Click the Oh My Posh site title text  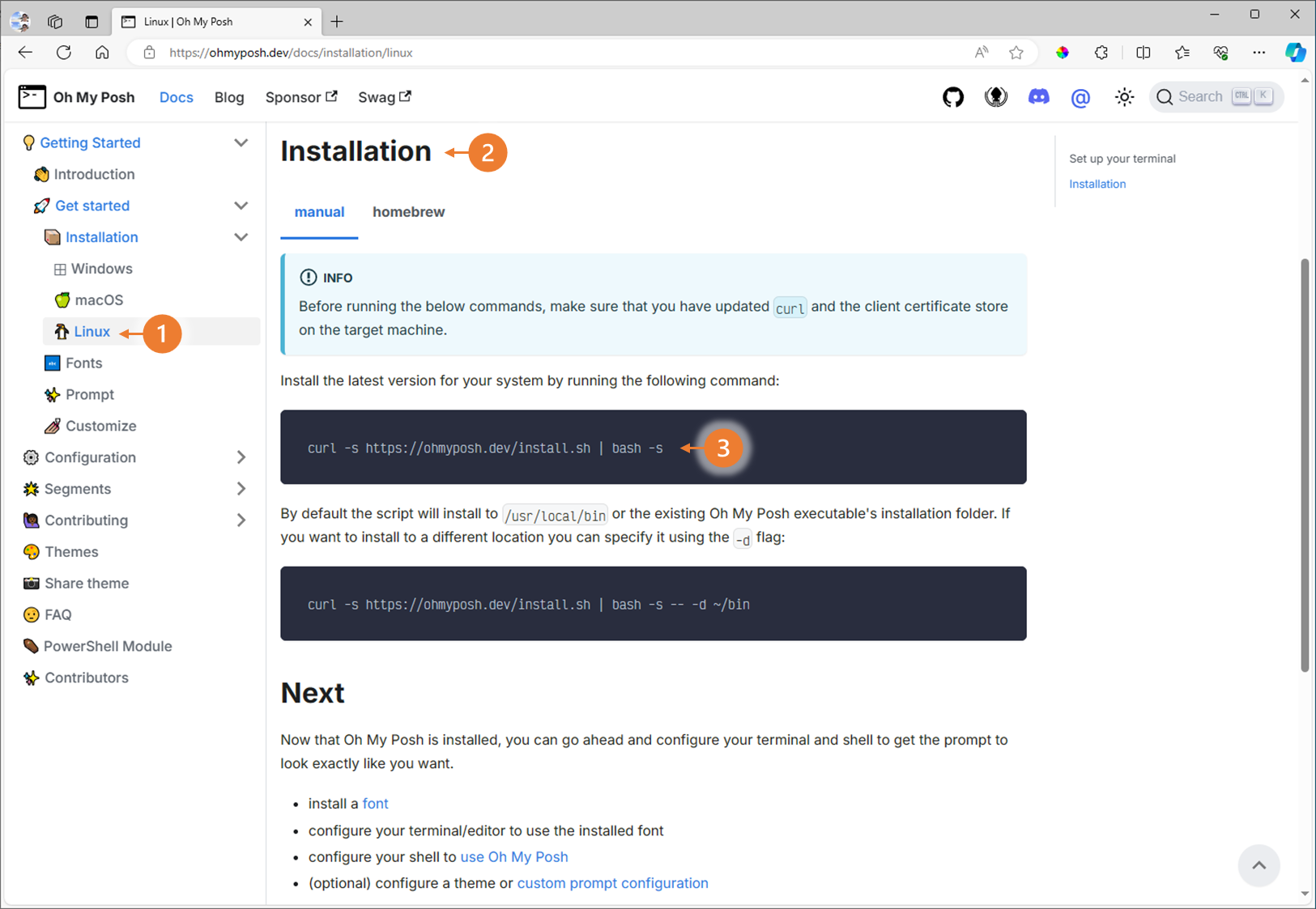tap(94, 97)
